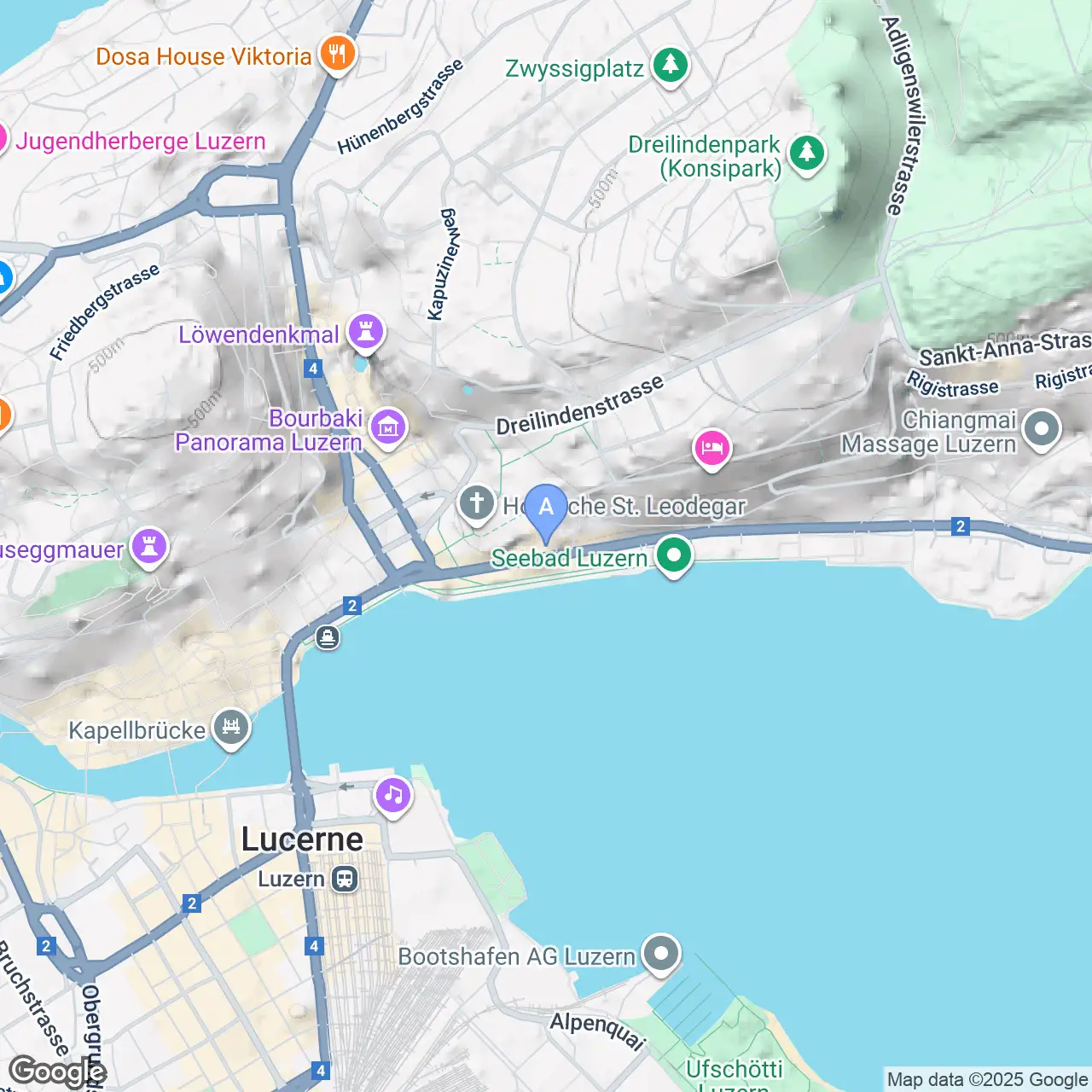The image size is (1092, 1092).
Task: Open the pink hotel bed marker
Action: click(712, 448)
